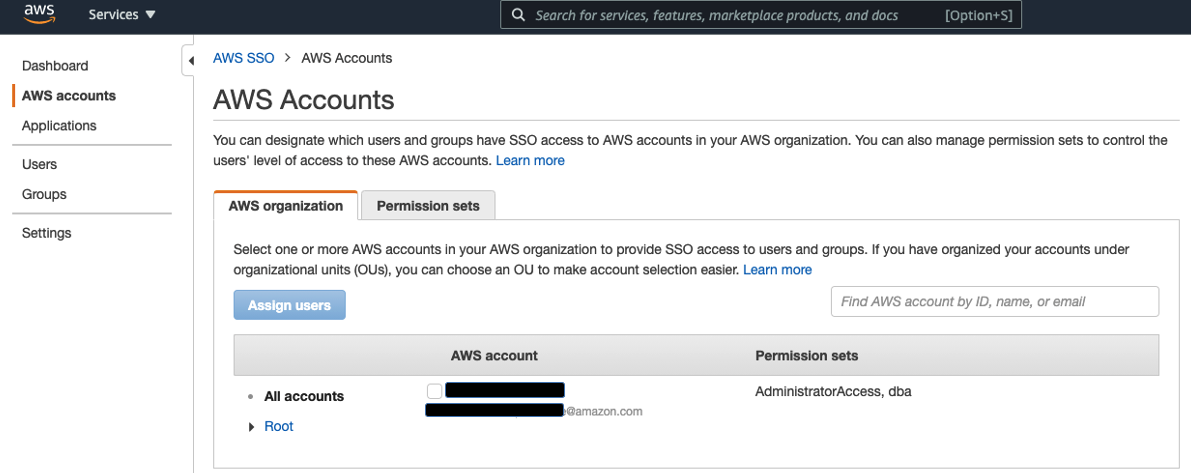The image size is (1191, 473).
Task: Open the AWS SSO breadcrumb link
Action: click(x=243, y=58)
